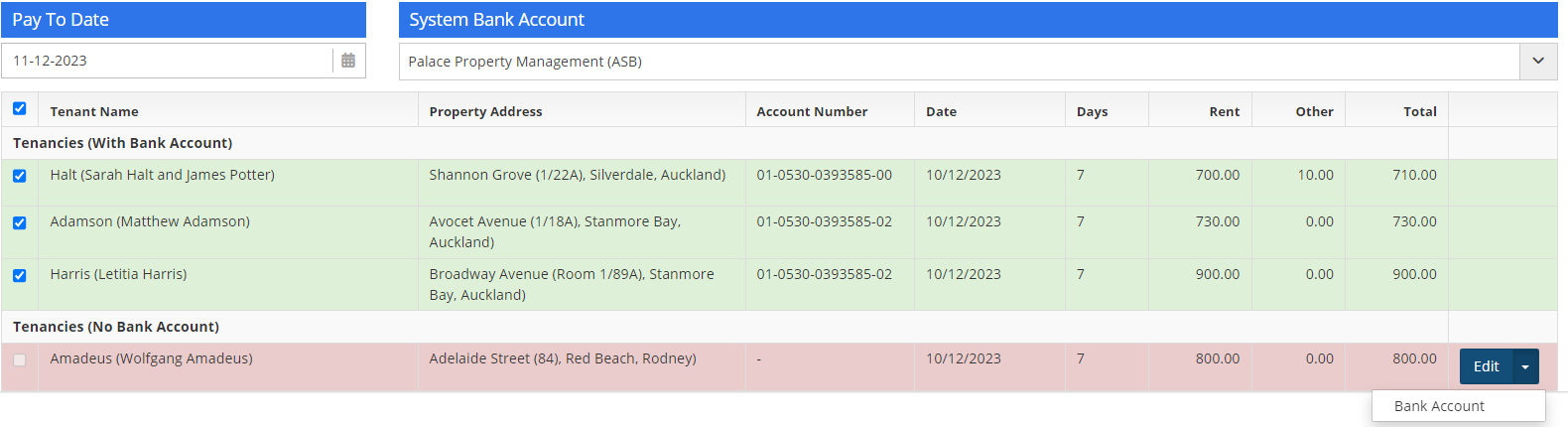Open the System Bank Account dropdown arrow
Screen dimensions: 1568x427
coord(1538,62)
